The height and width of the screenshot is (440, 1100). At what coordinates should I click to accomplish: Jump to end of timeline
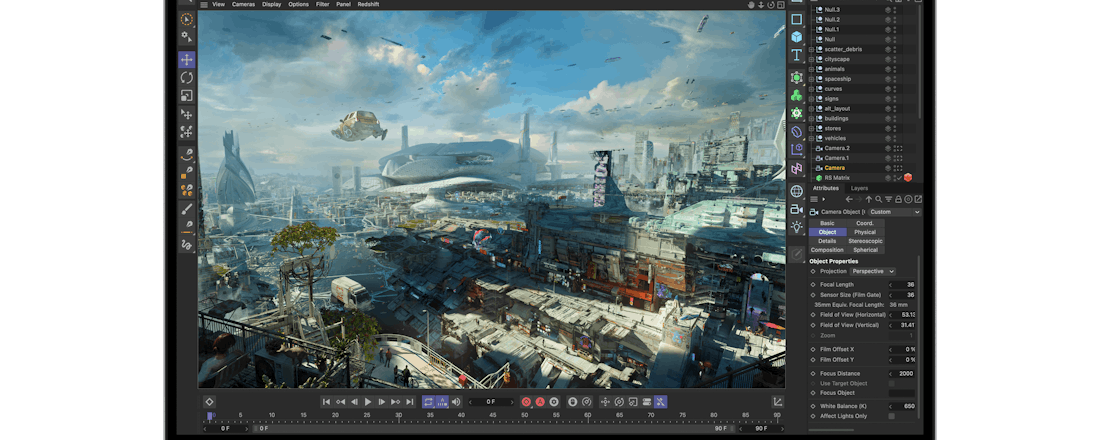(x=410, y=402)
